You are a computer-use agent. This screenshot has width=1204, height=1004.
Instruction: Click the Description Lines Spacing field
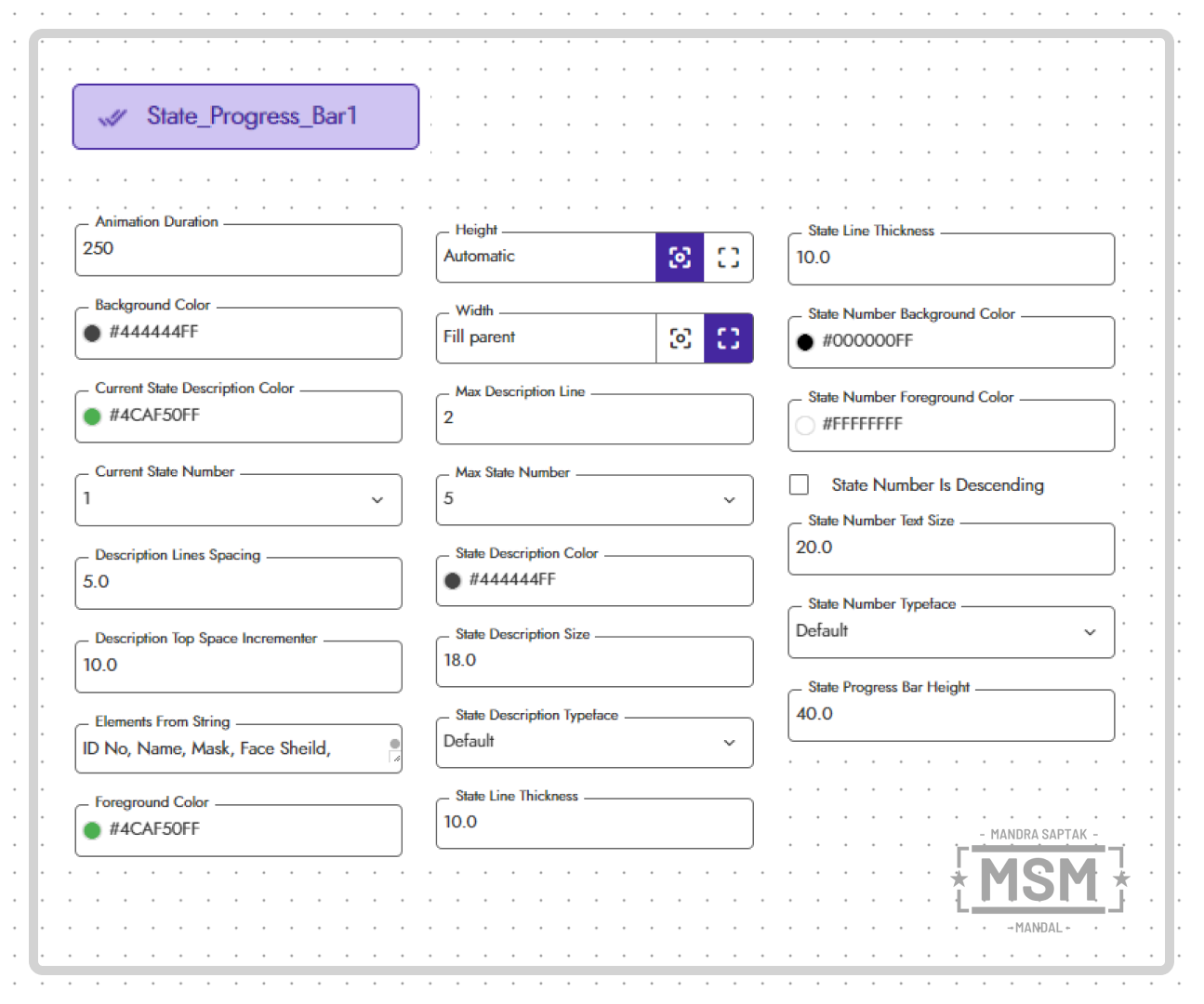pos(238,583)
